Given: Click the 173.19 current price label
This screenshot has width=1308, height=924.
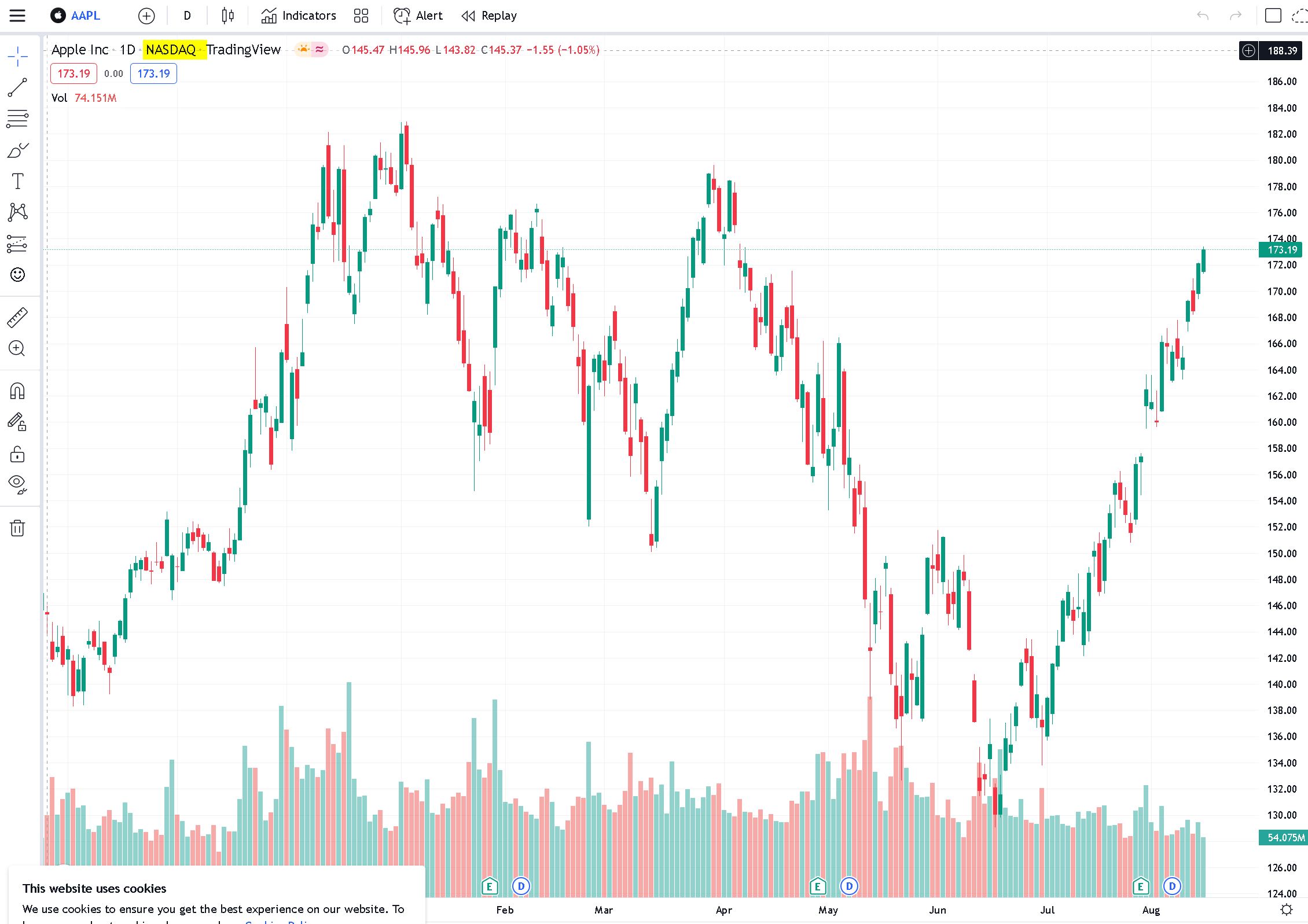Looking at the screenshot, I should [1281, 250].
